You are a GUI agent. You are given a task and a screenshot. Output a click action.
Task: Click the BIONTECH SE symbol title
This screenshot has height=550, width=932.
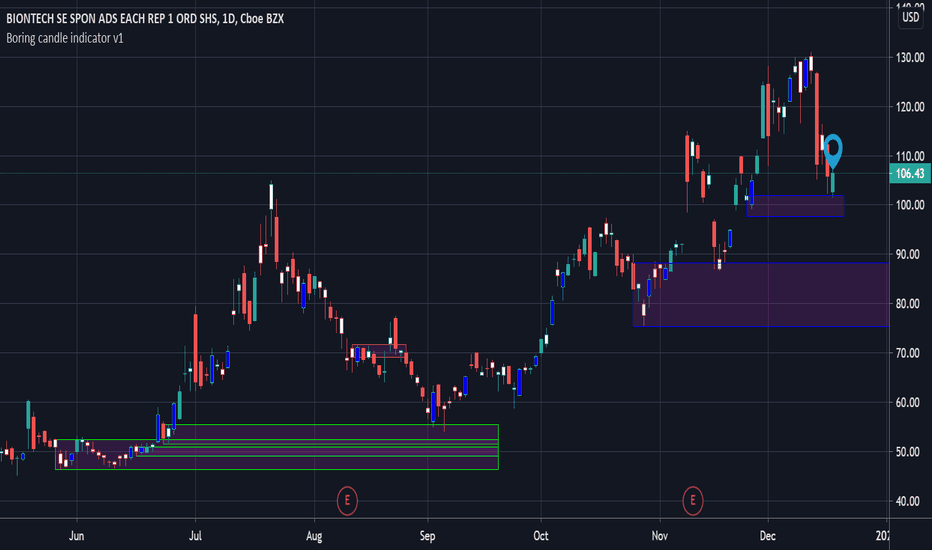click(x=145, y=19)
